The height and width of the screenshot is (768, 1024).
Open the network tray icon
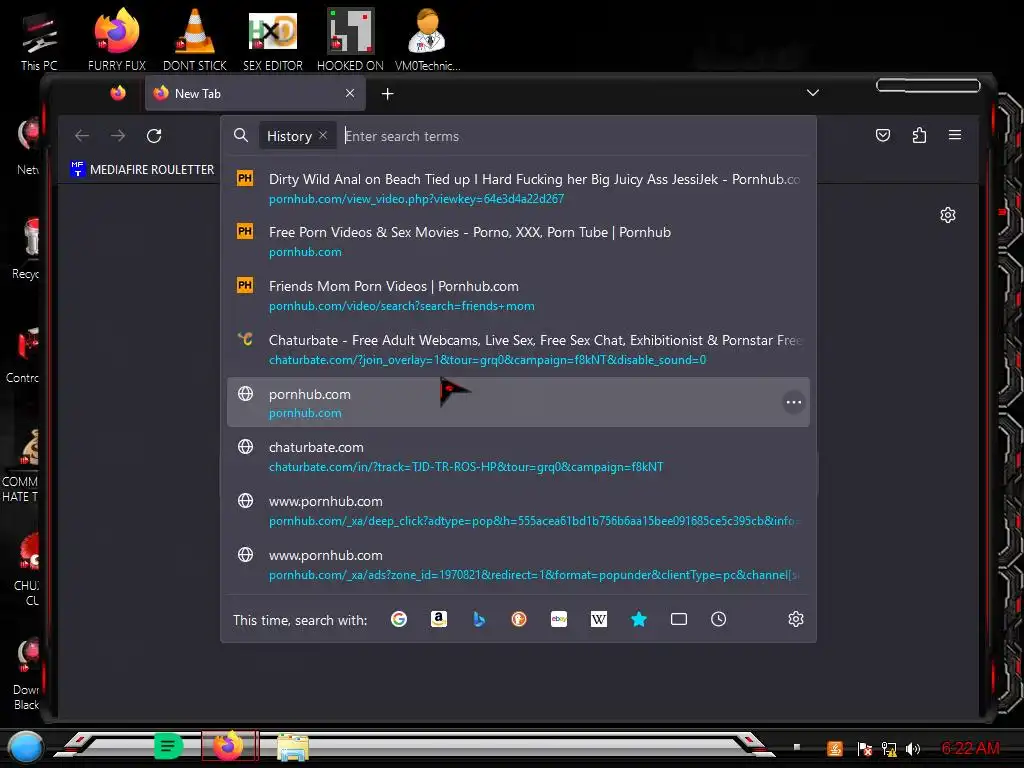[889, 749]
